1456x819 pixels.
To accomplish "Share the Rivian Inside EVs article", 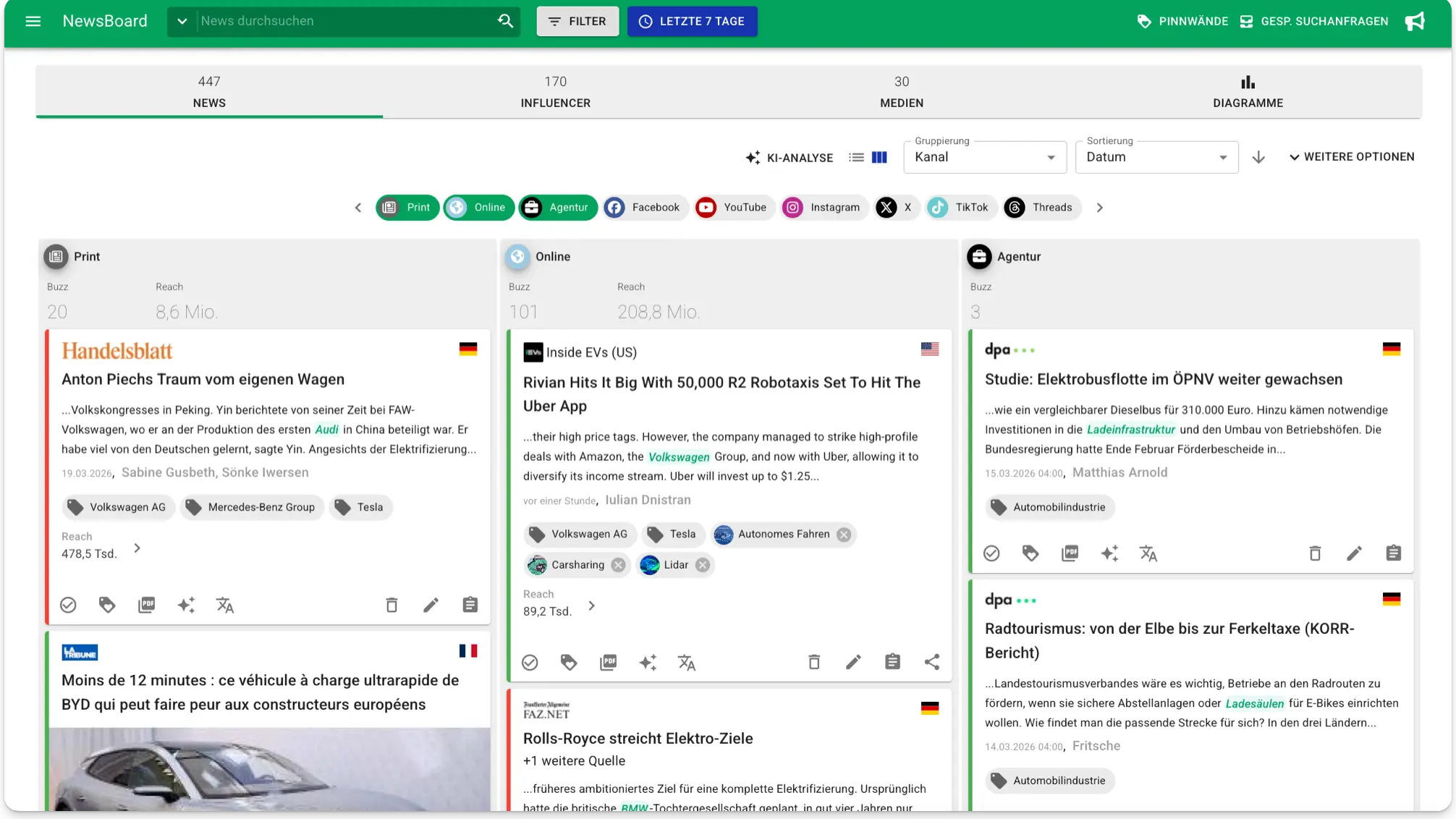I will pos(931,662).
